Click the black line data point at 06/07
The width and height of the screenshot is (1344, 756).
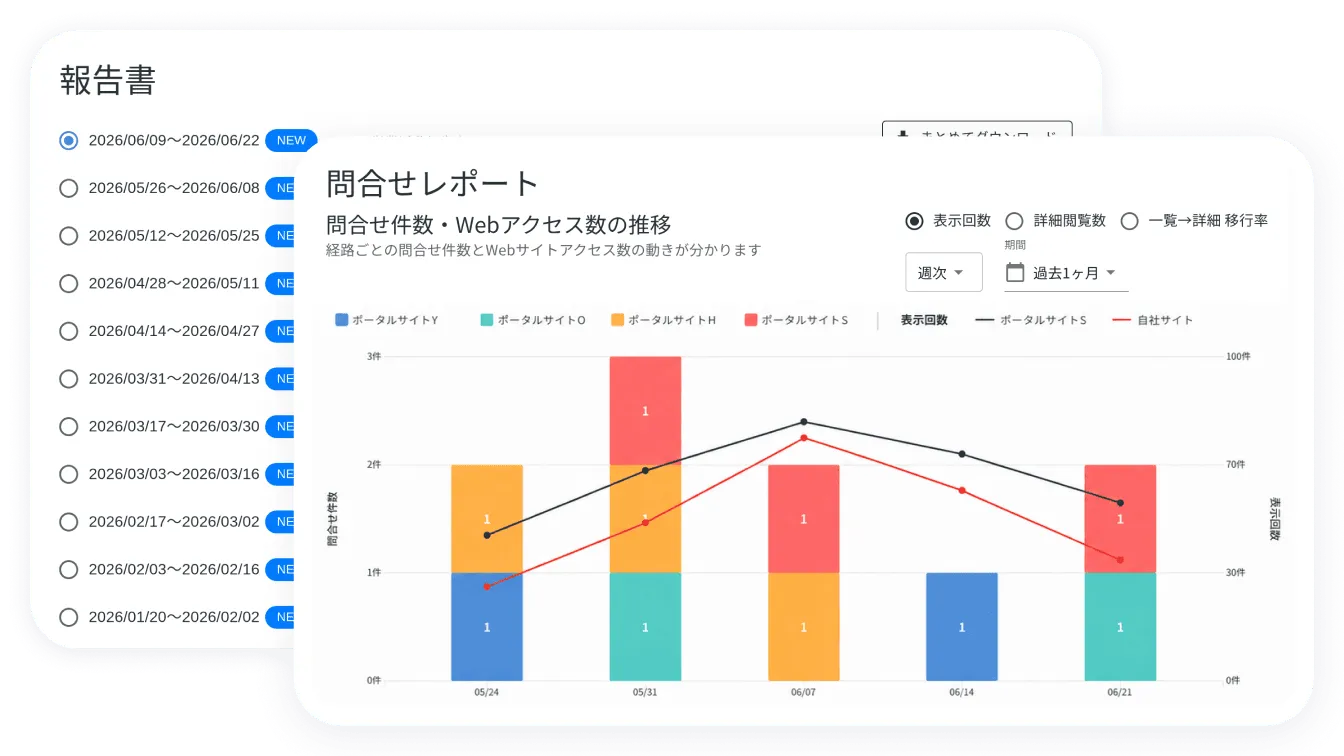804,422
